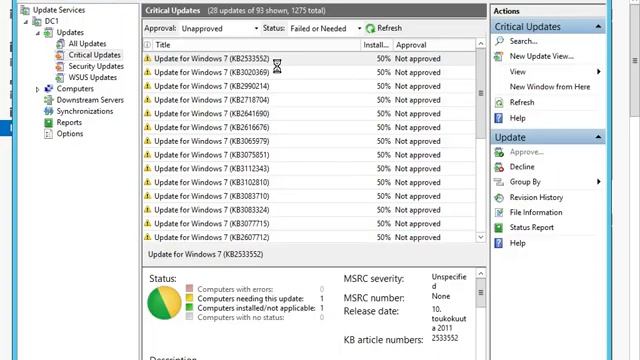Click the update list scroll-down arrow
Viewport: 640px width, 360px height.
[x=481, y=237]
